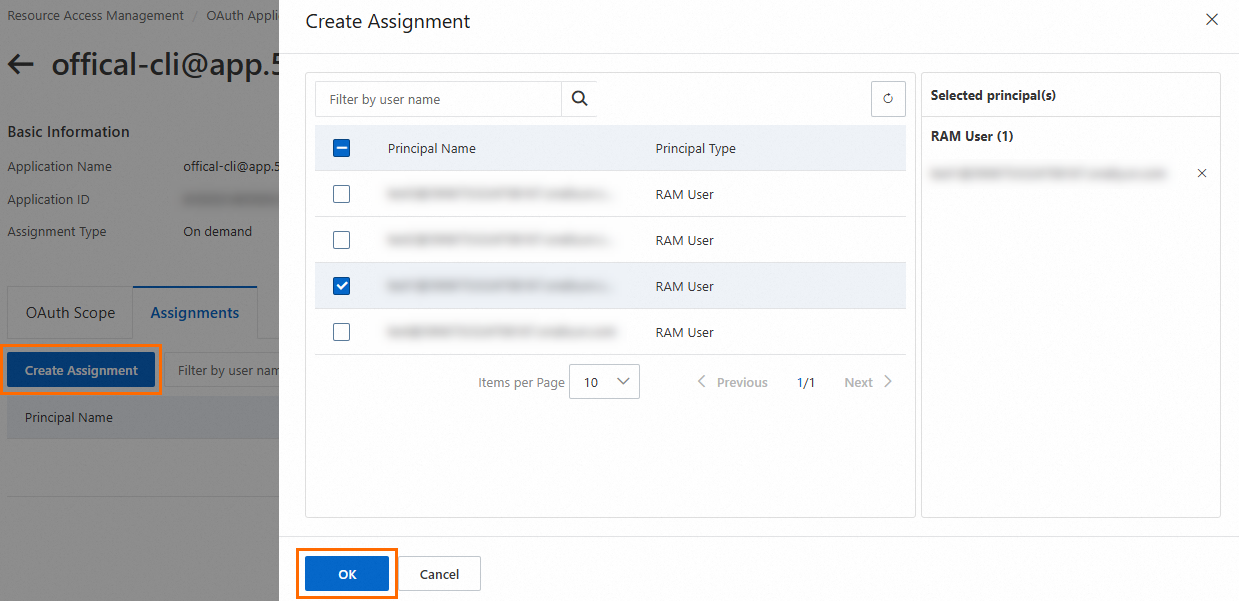Go to the previous page arrow
This screenshot has height=601, width=1239.
tap(702, 382)
